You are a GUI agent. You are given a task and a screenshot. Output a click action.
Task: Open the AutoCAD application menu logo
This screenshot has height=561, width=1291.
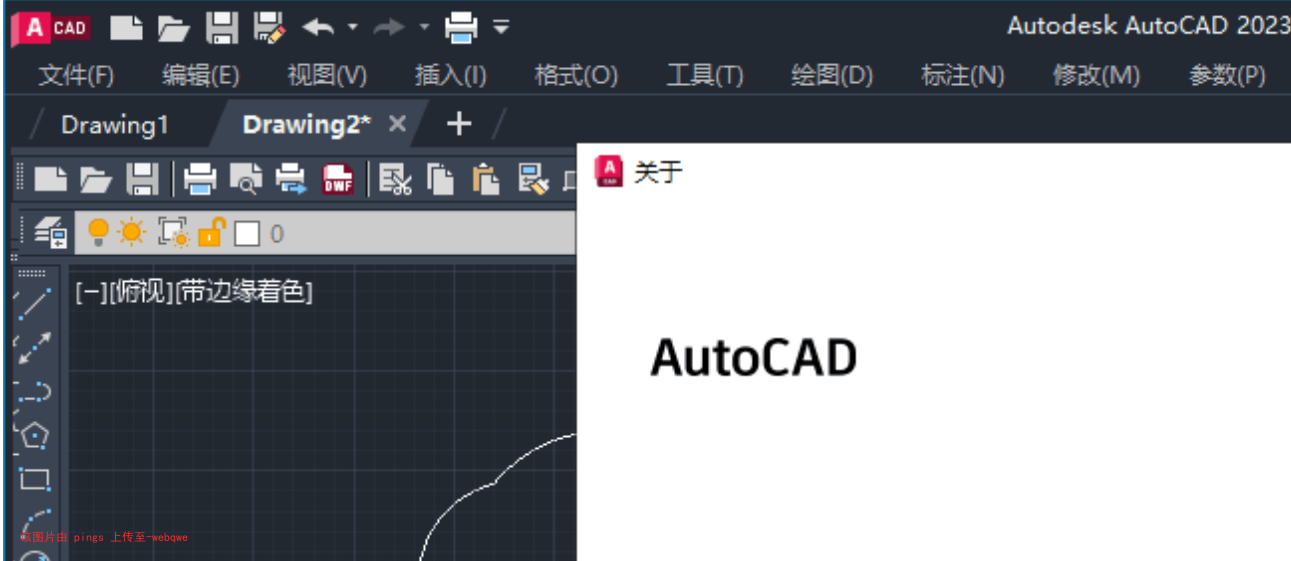(51, 27)
